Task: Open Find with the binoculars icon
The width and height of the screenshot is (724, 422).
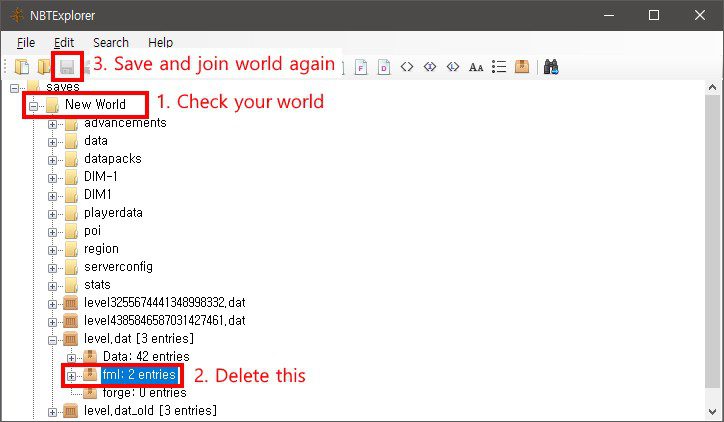Action: 551,67
